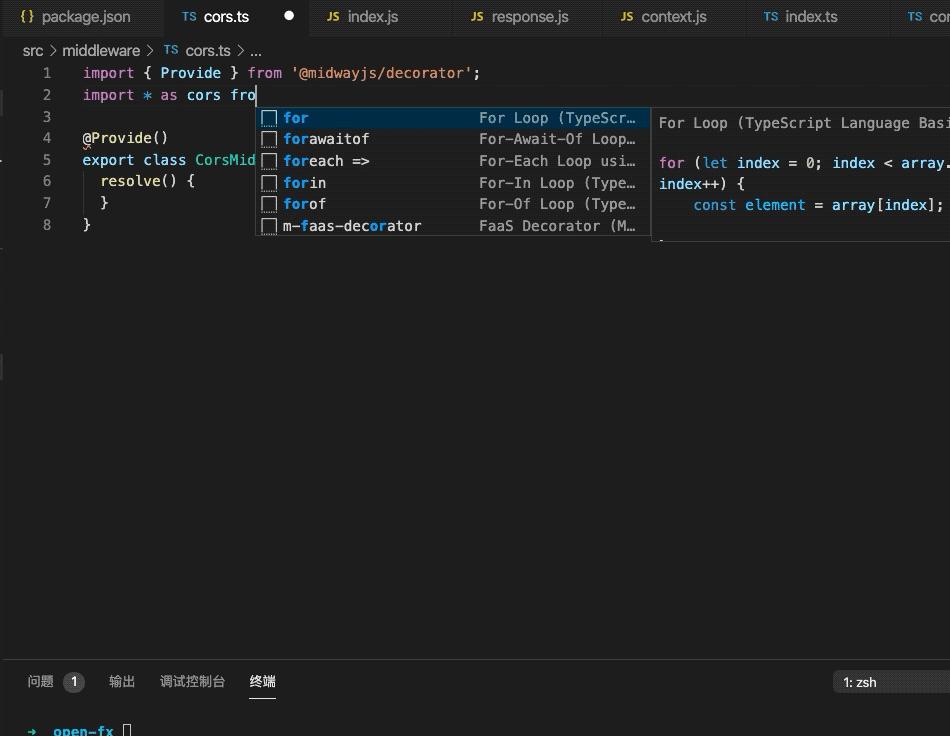
Task: Click 'cors' identifier on line 2
Action: [x=204, y=95]
